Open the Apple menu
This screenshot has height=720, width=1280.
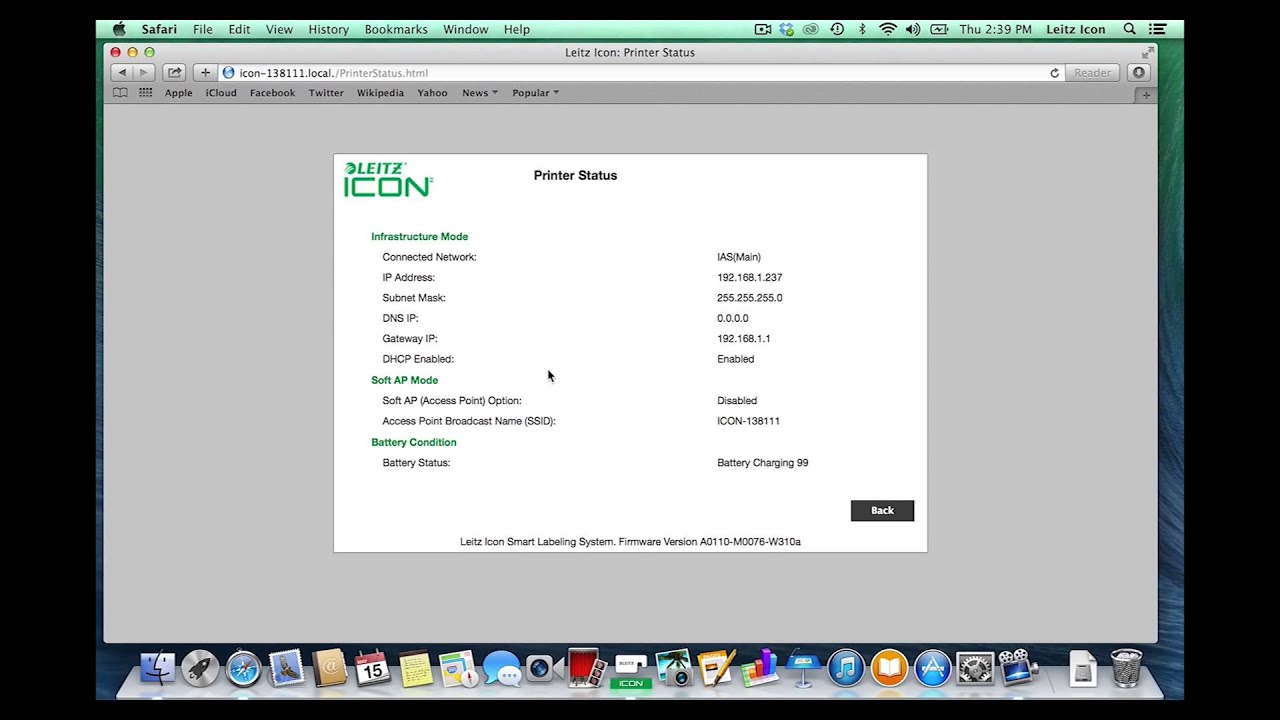coord(119,29)
